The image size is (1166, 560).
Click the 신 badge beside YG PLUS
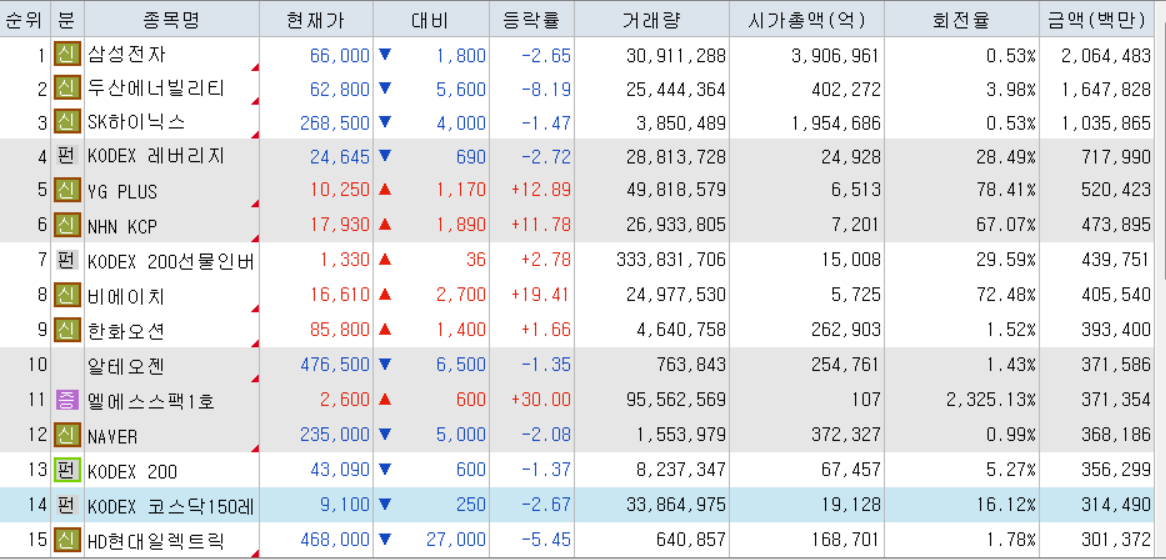pyautogui.click(x=67, y=191)
